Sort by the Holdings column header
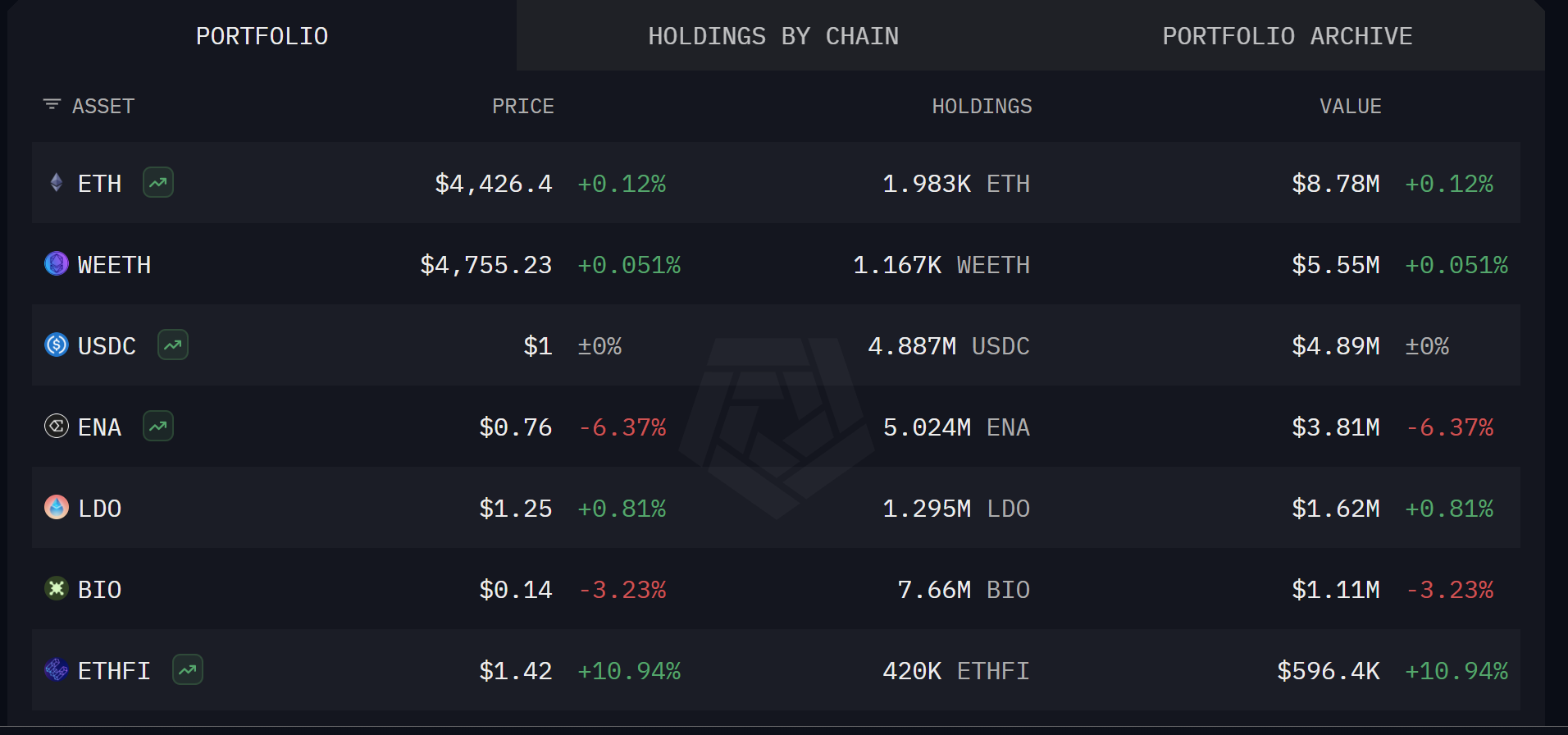The height and width of the screenshot is (735, 1568). 982,107
